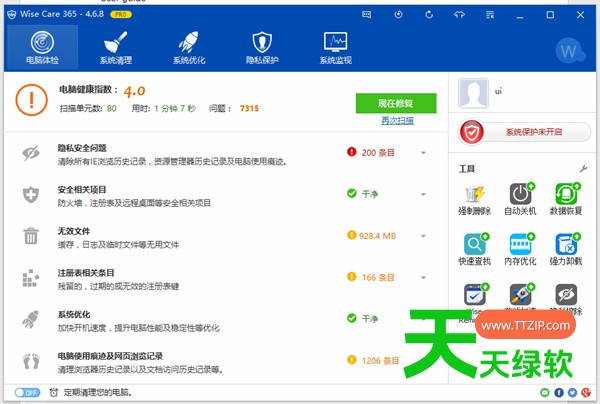Click the alarm clock icon in status bar

(x=54, y=393)
